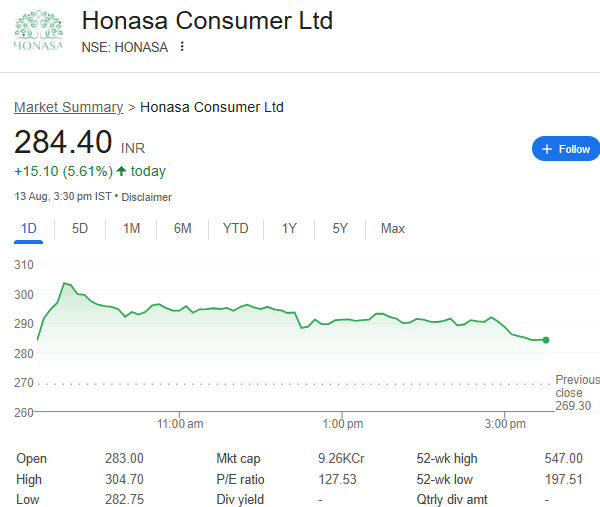Switch to the 1M chart range
The image size is (600, 507).
coord(131,229)
